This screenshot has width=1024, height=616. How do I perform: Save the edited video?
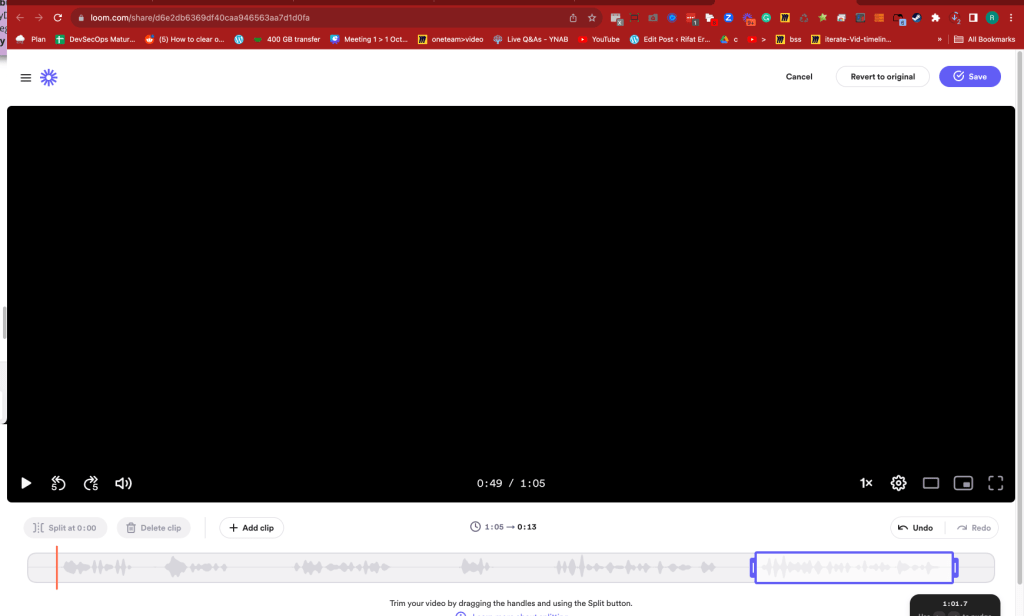click(x=970, y=76)
